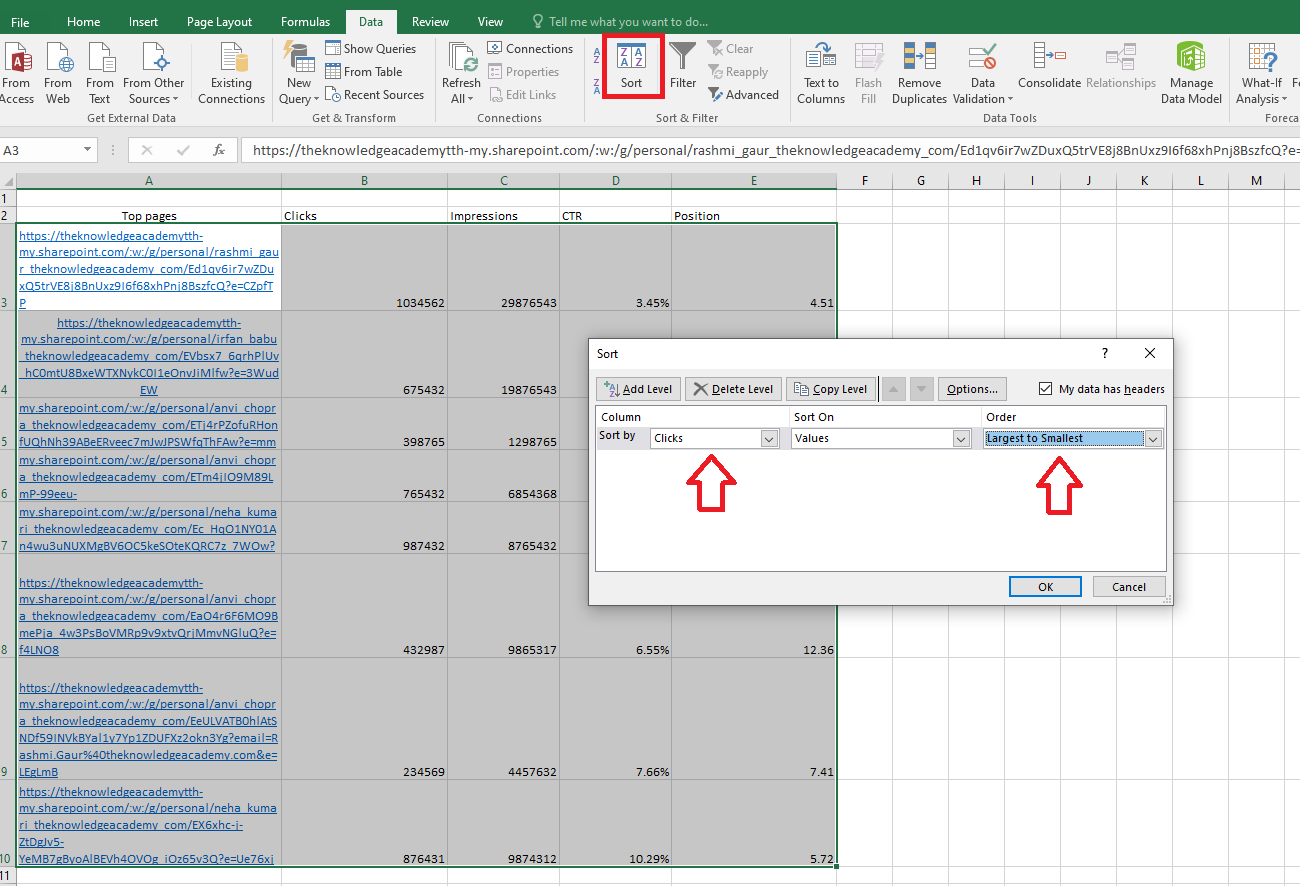The image size is (1300, 886).
Task: Click the Filter icon
Action: tap(683, 65)
